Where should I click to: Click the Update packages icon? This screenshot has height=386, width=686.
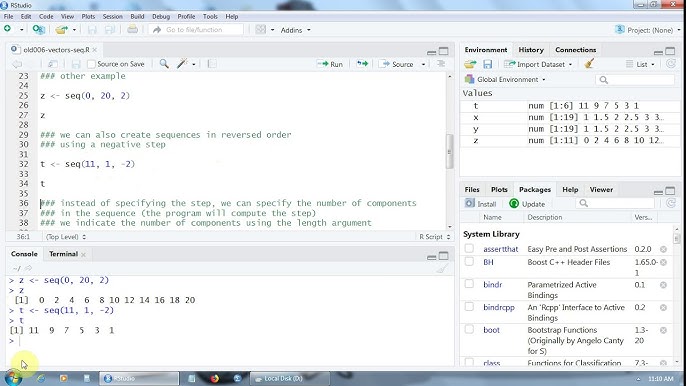coord(527,204)
